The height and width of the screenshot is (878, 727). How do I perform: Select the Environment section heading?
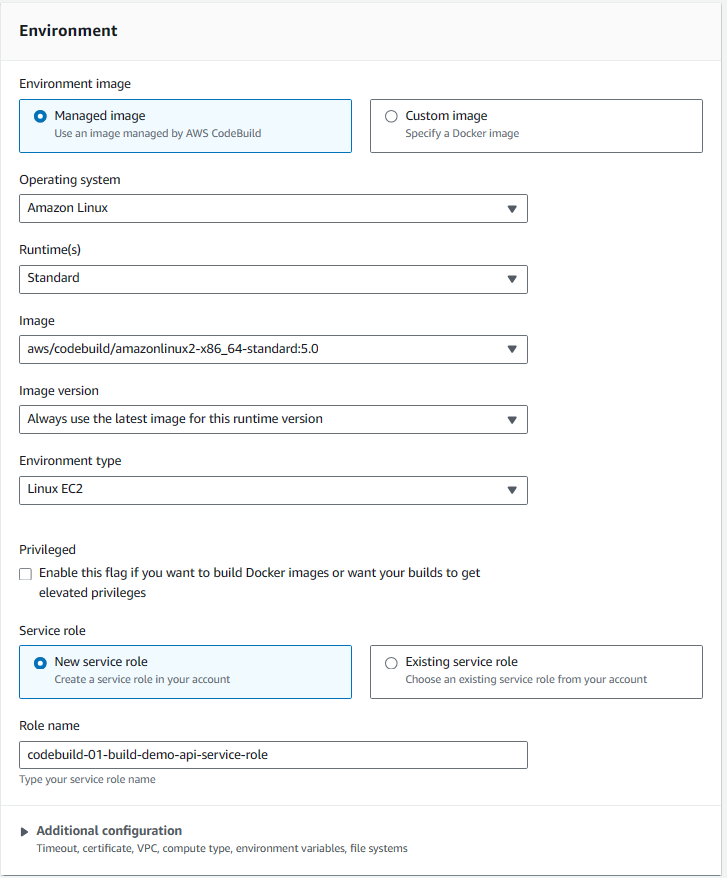pos(68,31)
